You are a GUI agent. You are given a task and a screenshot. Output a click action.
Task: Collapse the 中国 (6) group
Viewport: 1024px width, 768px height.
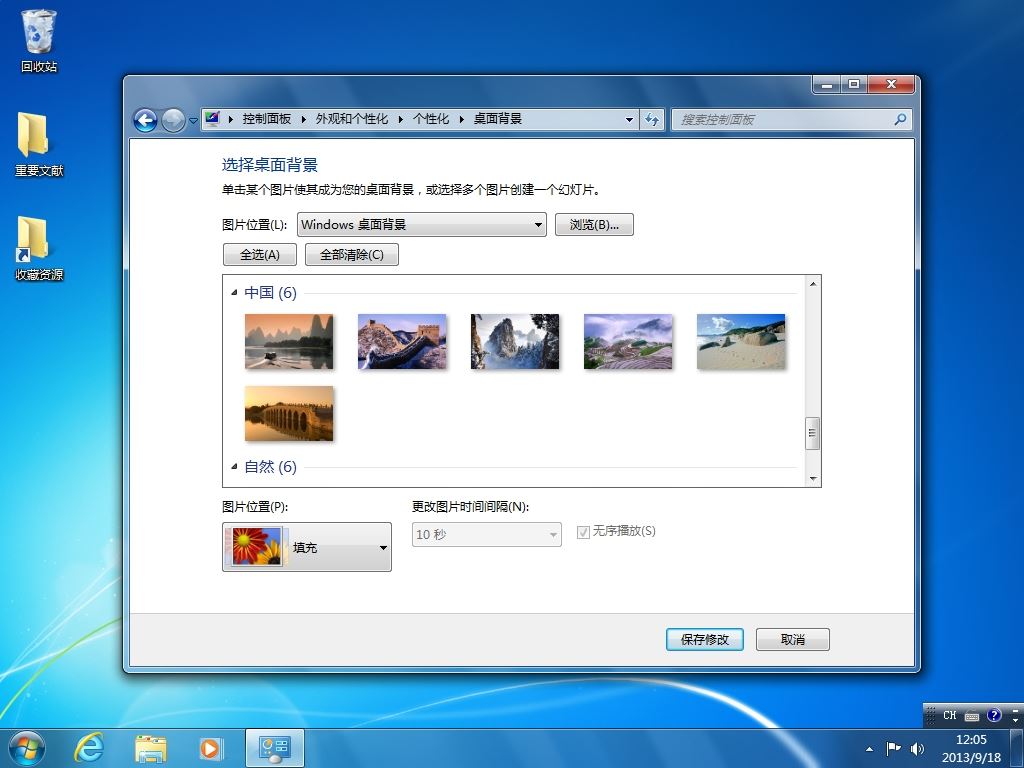[x=234, y=293]
